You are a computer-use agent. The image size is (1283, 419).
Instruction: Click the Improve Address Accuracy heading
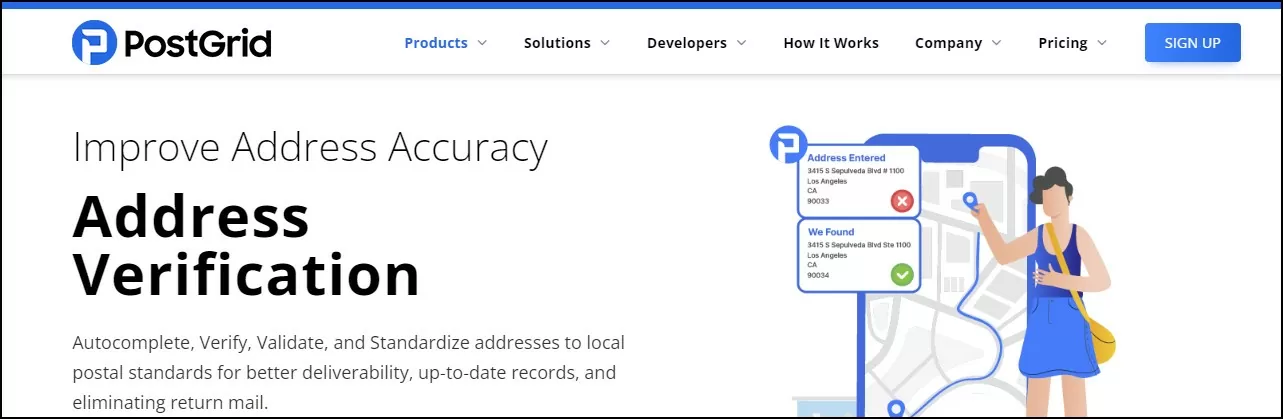310,147
